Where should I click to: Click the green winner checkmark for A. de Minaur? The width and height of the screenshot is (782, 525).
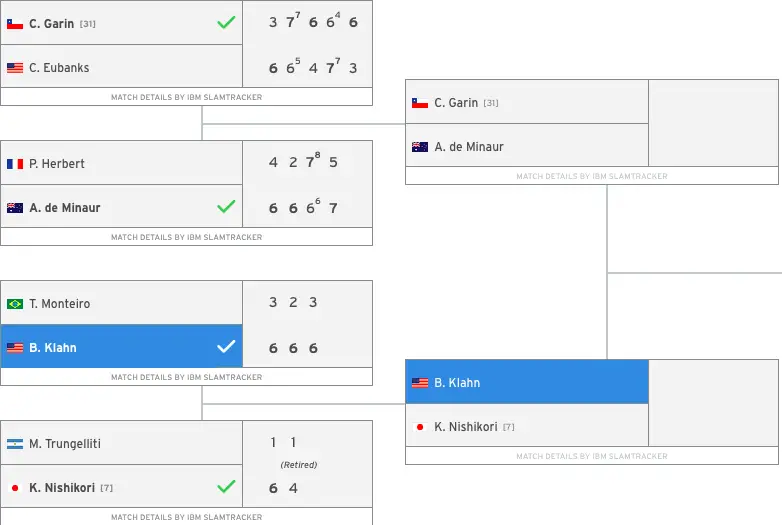tap(226, 206)
